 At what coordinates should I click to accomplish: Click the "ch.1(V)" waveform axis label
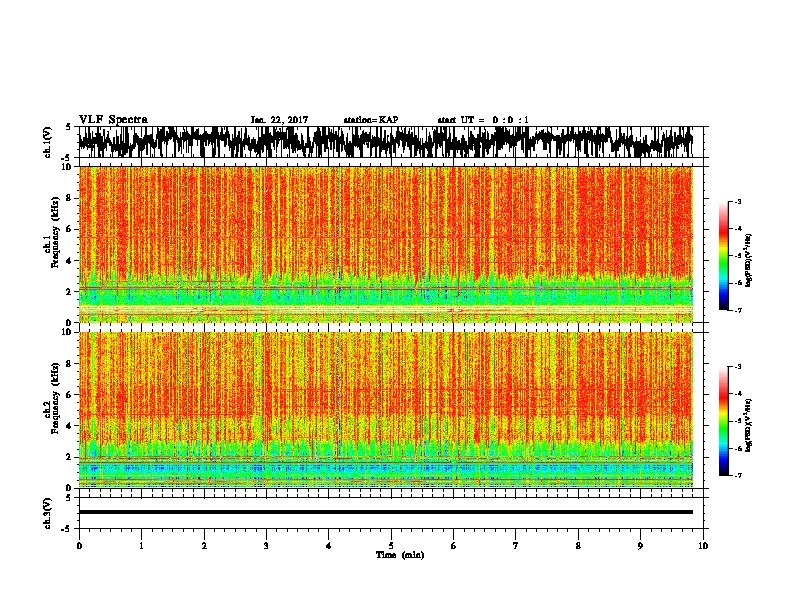48,142
